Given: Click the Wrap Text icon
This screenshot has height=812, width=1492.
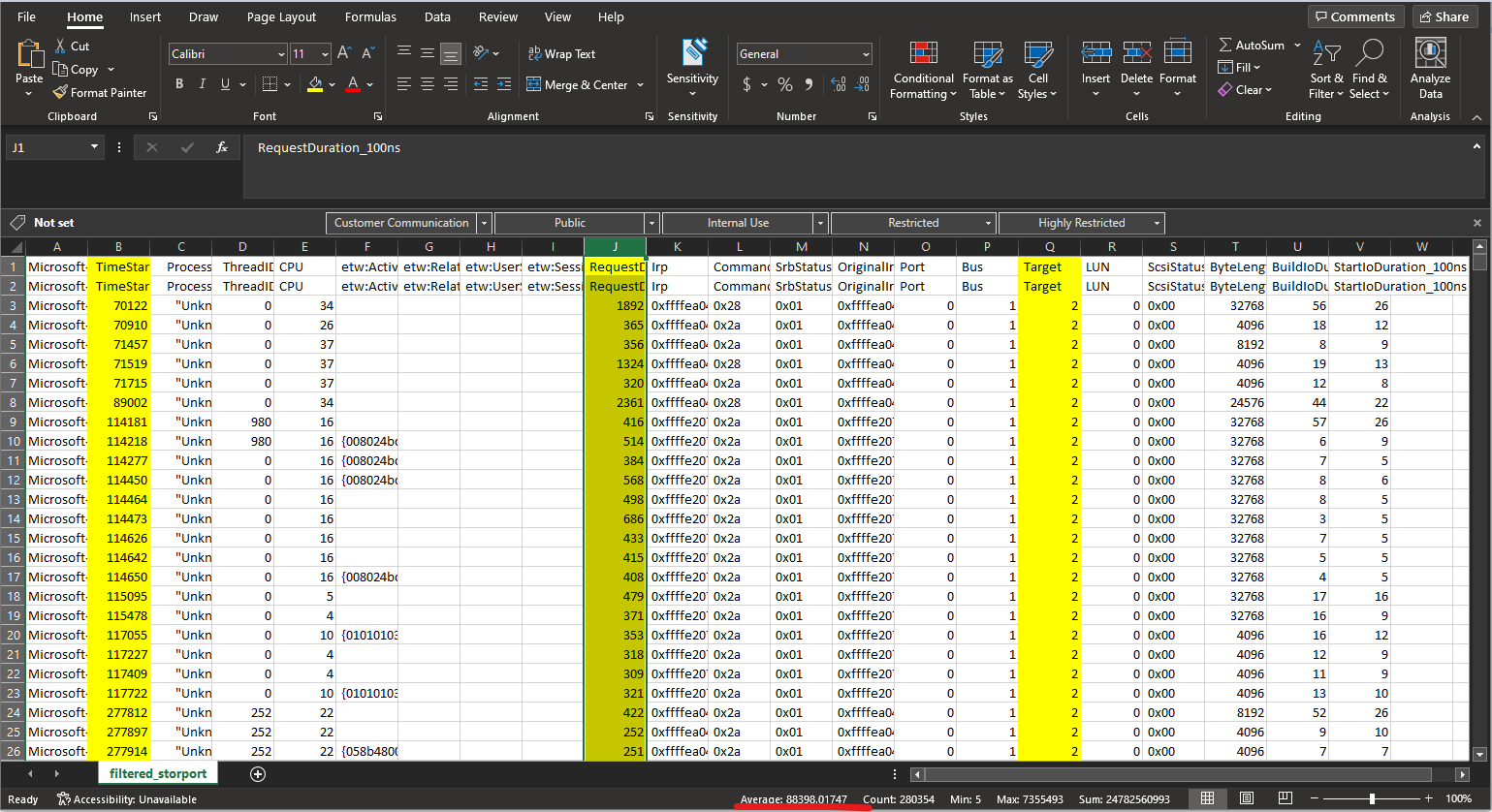Looking at the screenshot, I should click(x=534, y=53).
